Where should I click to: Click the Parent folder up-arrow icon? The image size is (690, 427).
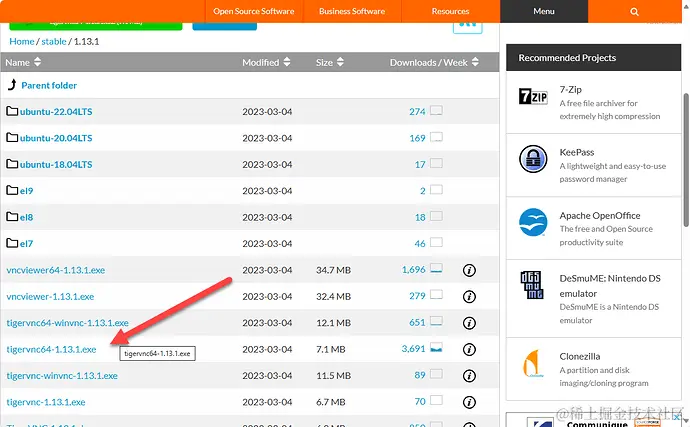(x=12, y=85)
